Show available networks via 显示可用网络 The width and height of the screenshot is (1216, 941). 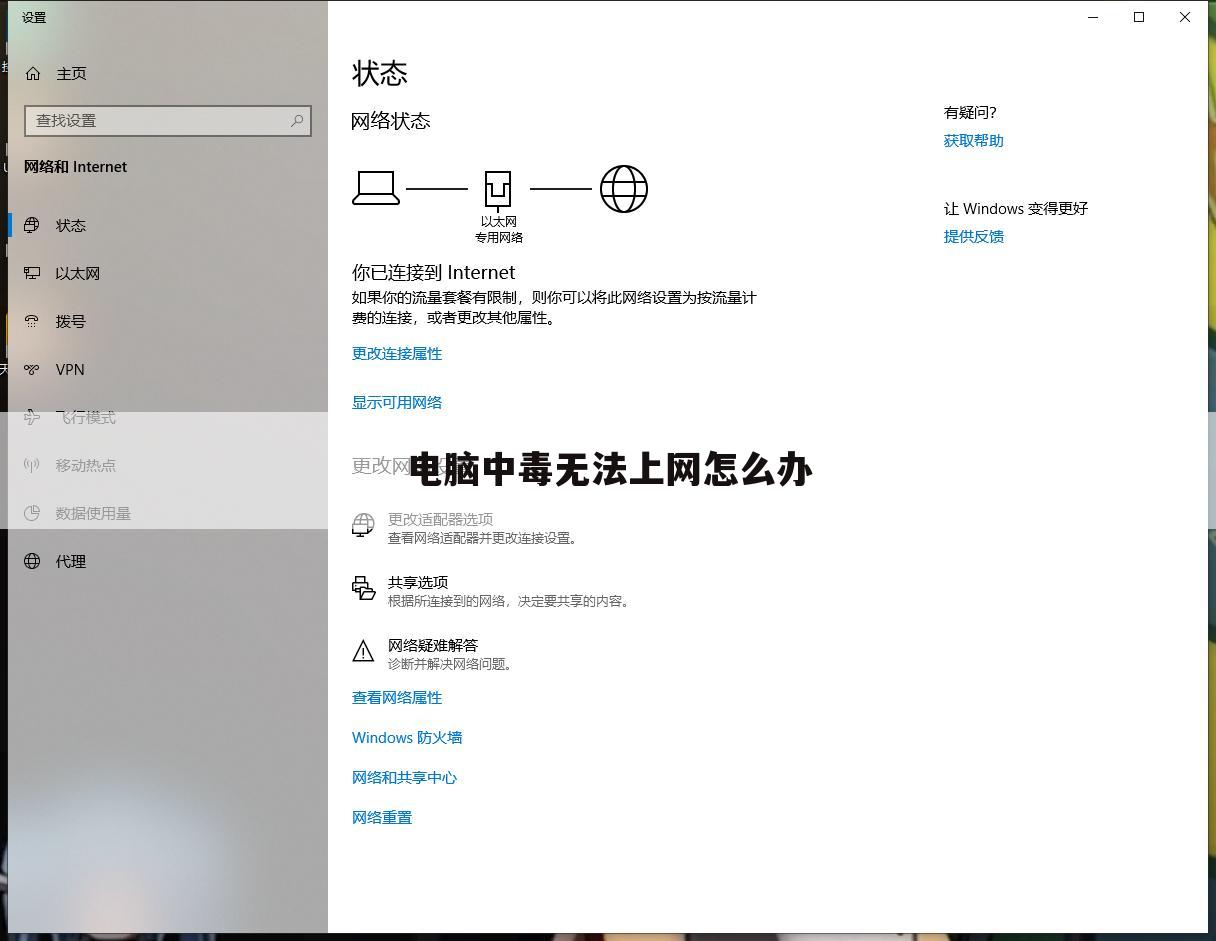pyautogui.click(x=398, y=402)
